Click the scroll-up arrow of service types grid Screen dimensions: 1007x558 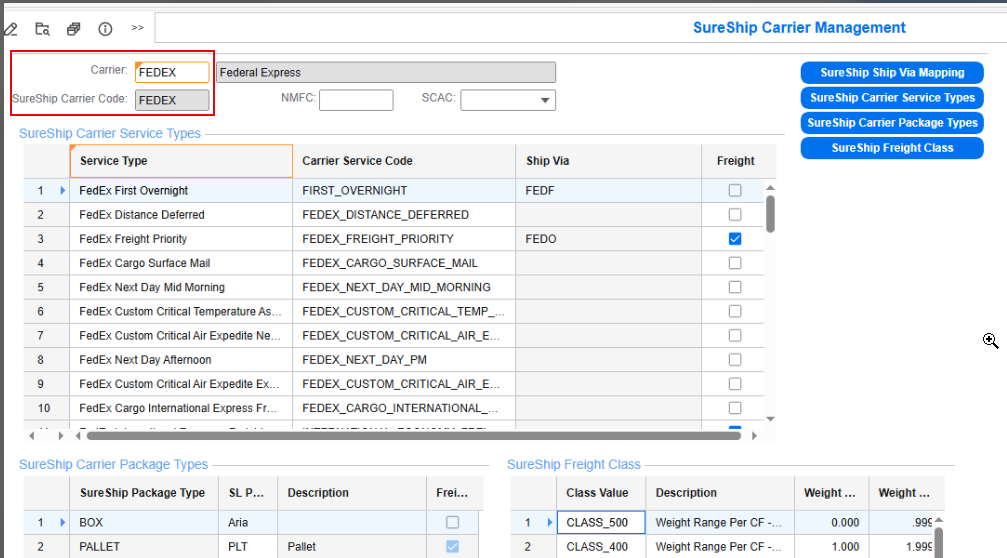coord(769,187)
